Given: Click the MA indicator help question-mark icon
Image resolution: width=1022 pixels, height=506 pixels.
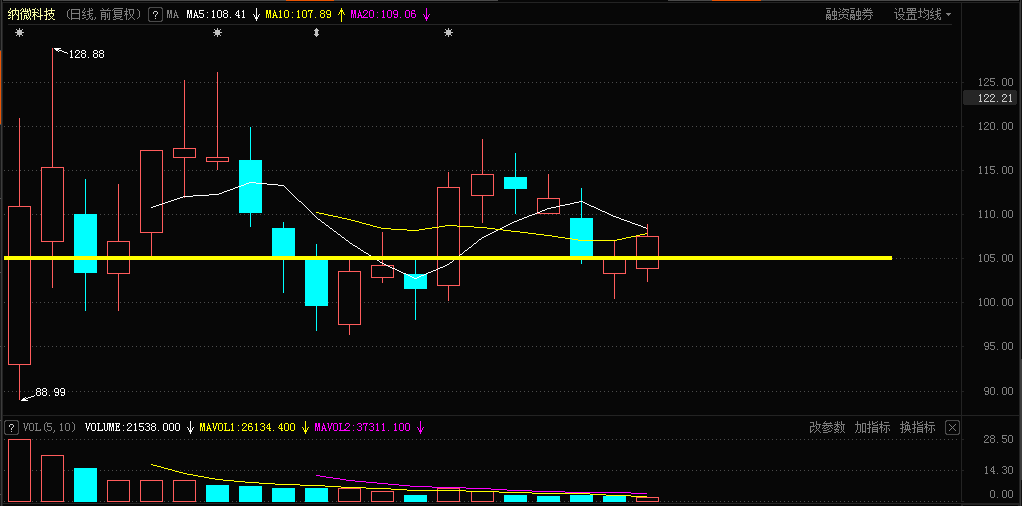Looking at the screenshot, I should pos(154,15).
